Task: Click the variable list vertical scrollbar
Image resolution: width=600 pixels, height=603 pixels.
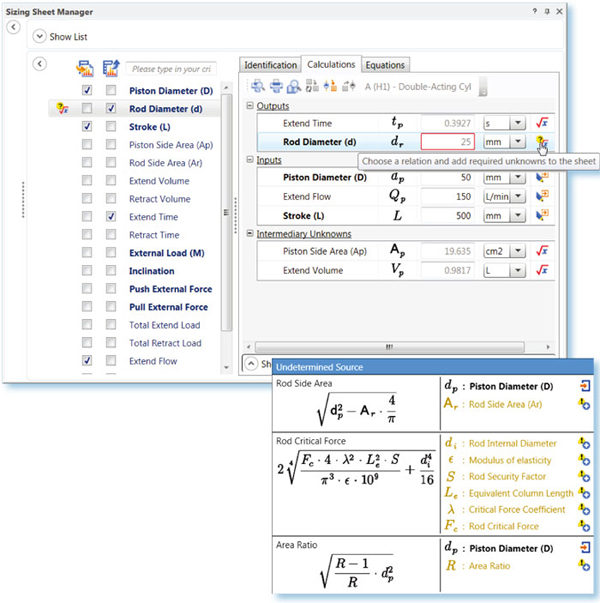Action: tap(227, 212)
